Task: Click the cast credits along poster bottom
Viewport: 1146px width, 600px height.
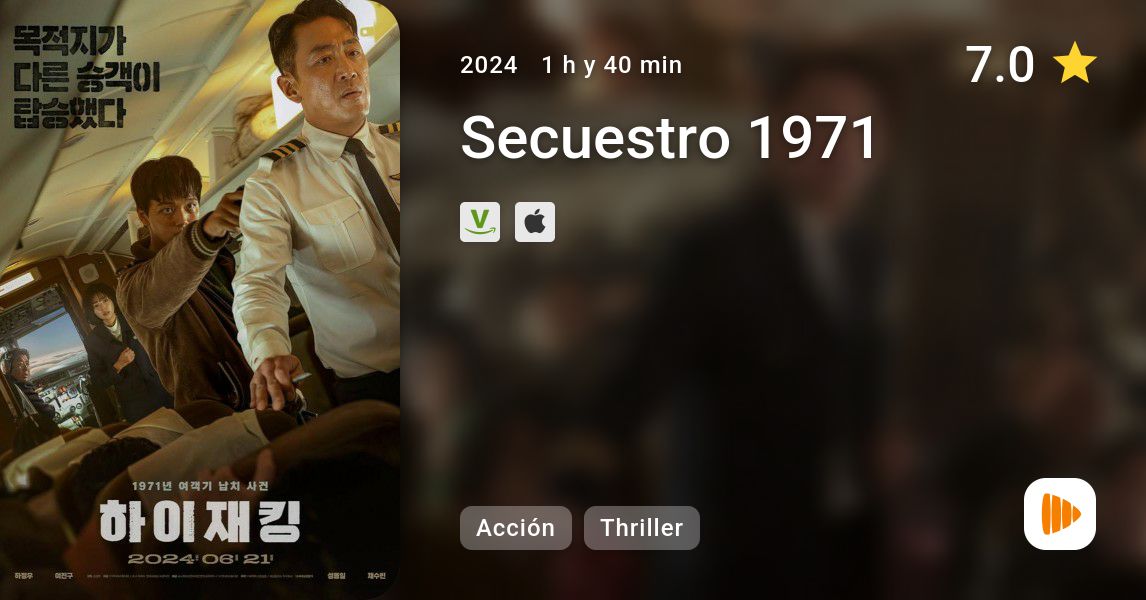Action: (200, 577)
